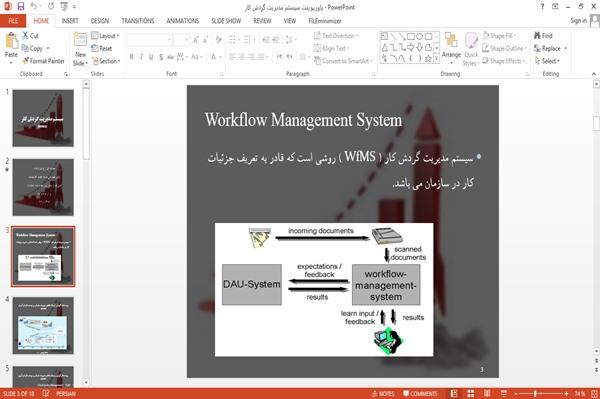Click zoom out minus button

coord(516,393)
